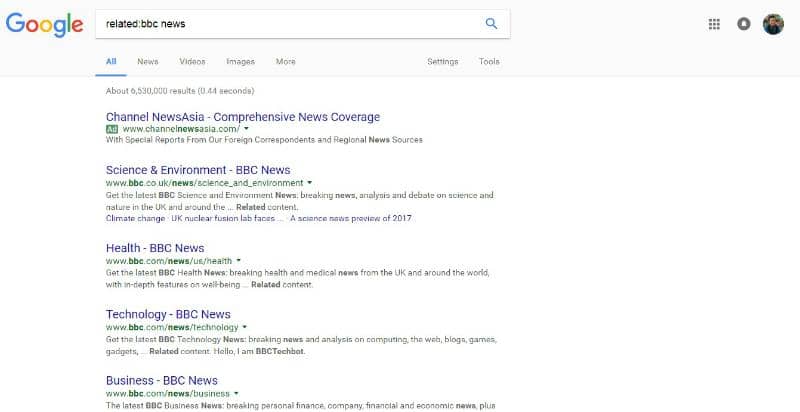Image resolution: width=800 pixels, height=412 pixels.
Task: Click the www.bbc.co.uk/news/science_and_environment URL text
Action: click(205, 183)
